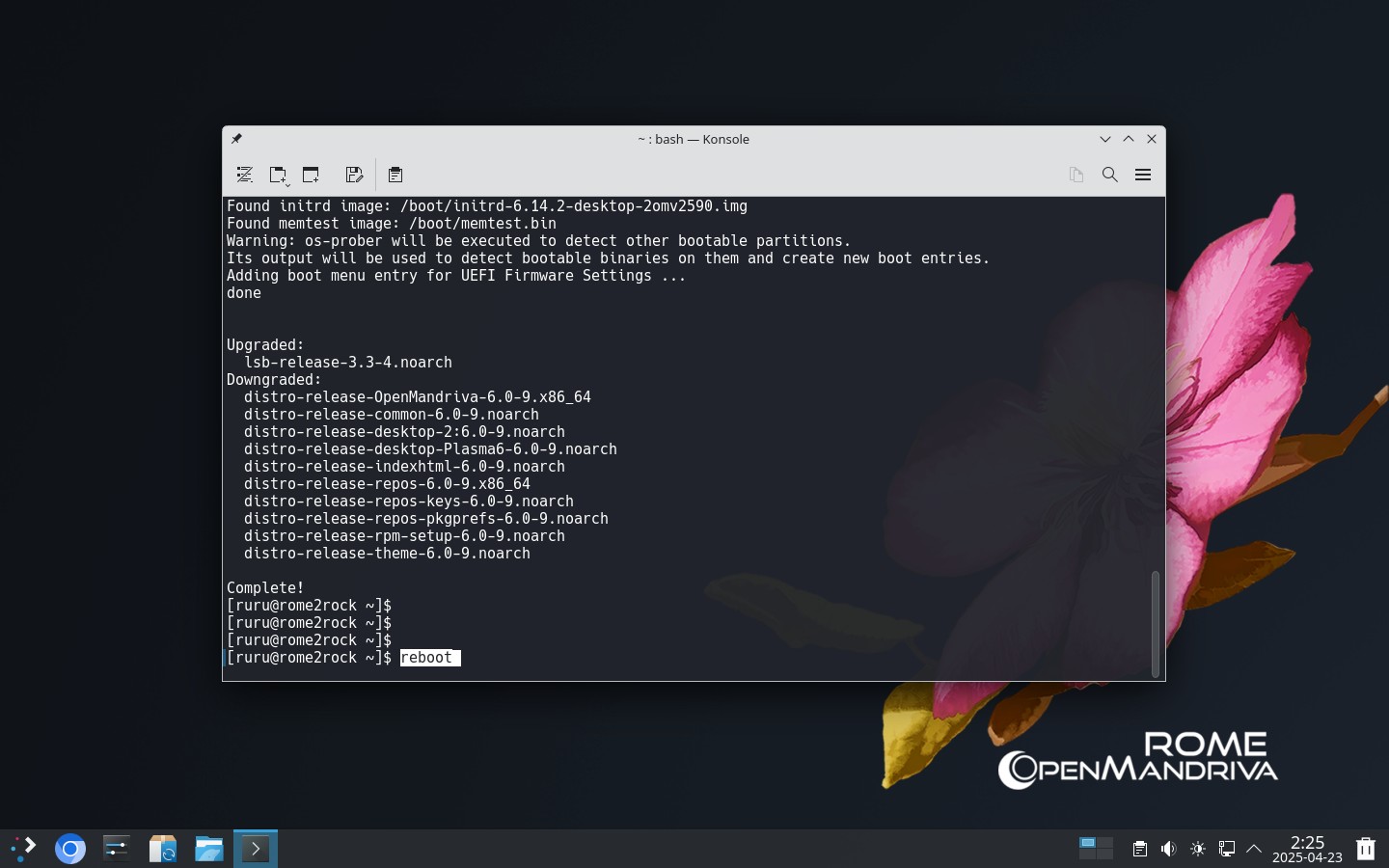The width and height of the screenshot is (1389, 868).
Task: Click the "done" line in terminal
Action: 244,293
